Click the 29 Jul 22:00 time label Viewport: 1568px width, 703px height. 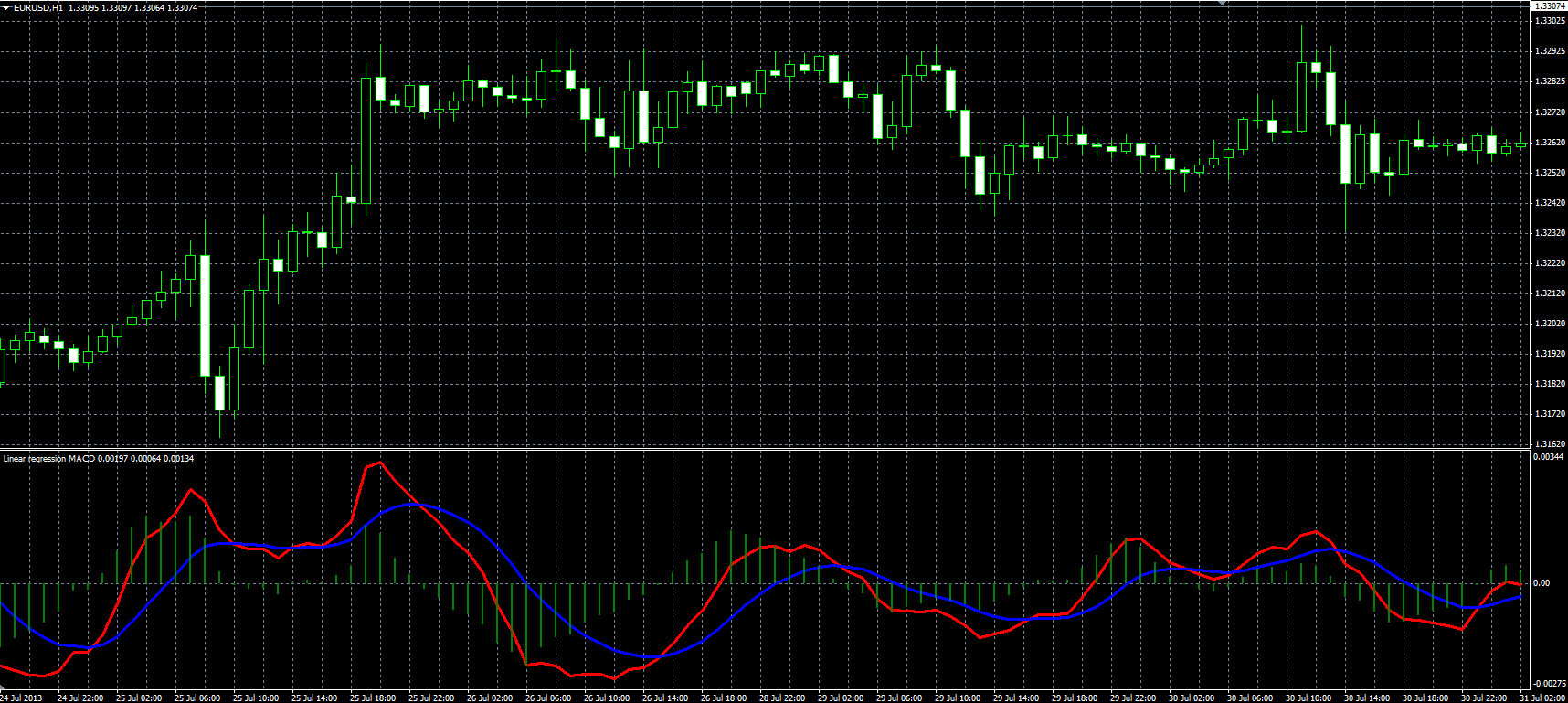click(x=1133, y=698)
